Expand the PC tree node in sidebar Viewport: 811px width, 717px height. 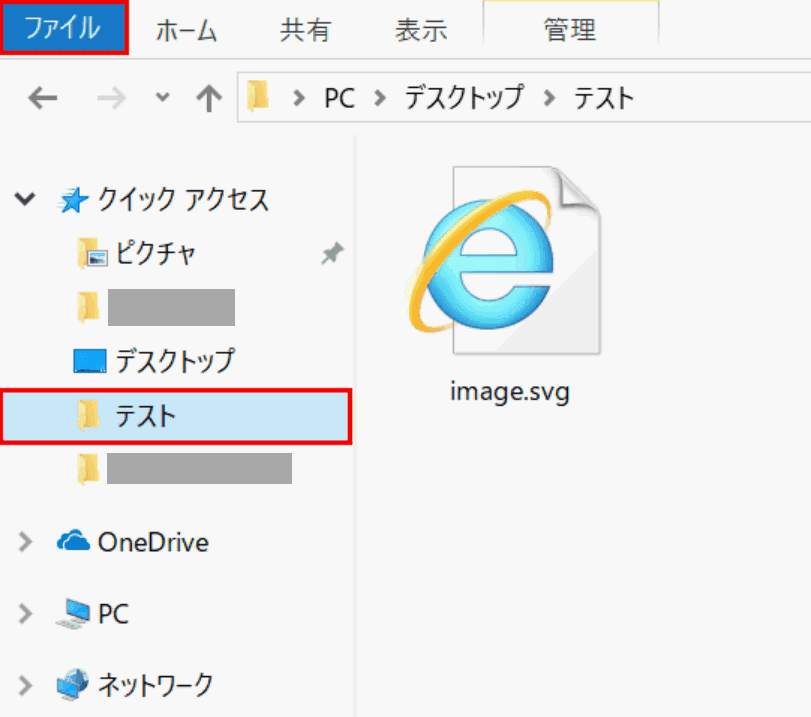[x=25, y=614]
